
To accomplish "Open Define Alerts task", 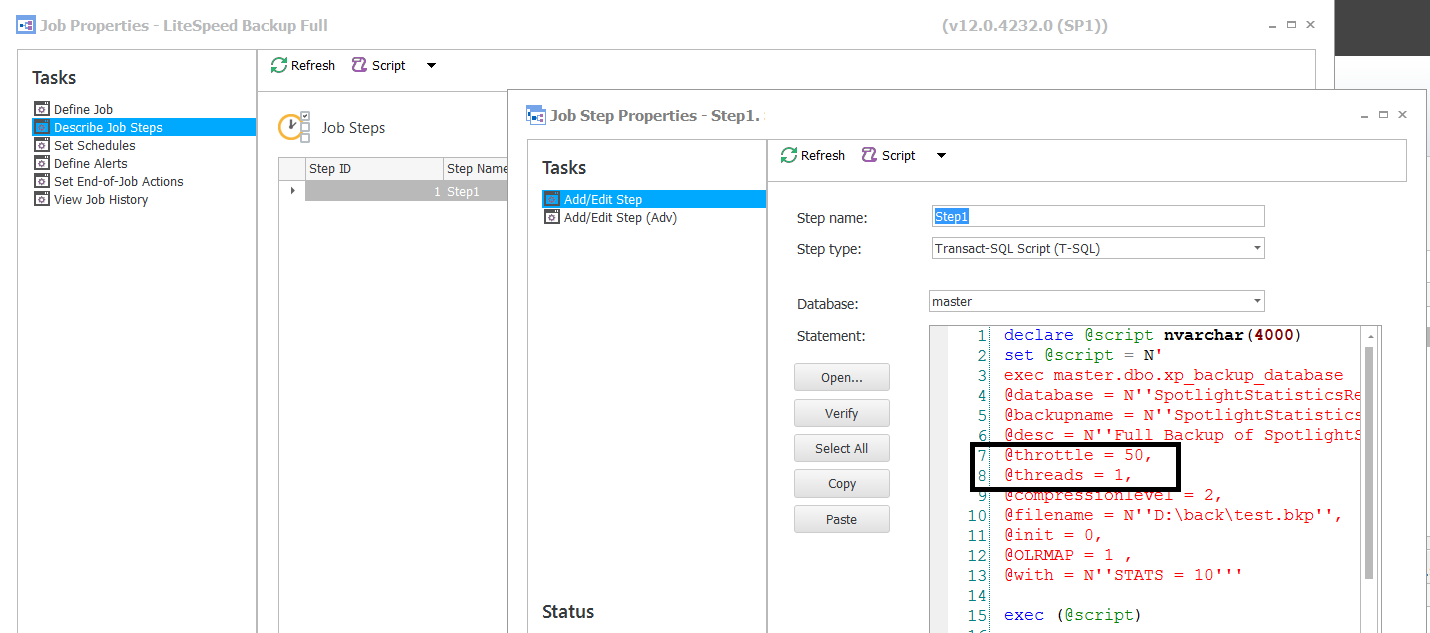I will pyautogui.click(x=90, y=163).
